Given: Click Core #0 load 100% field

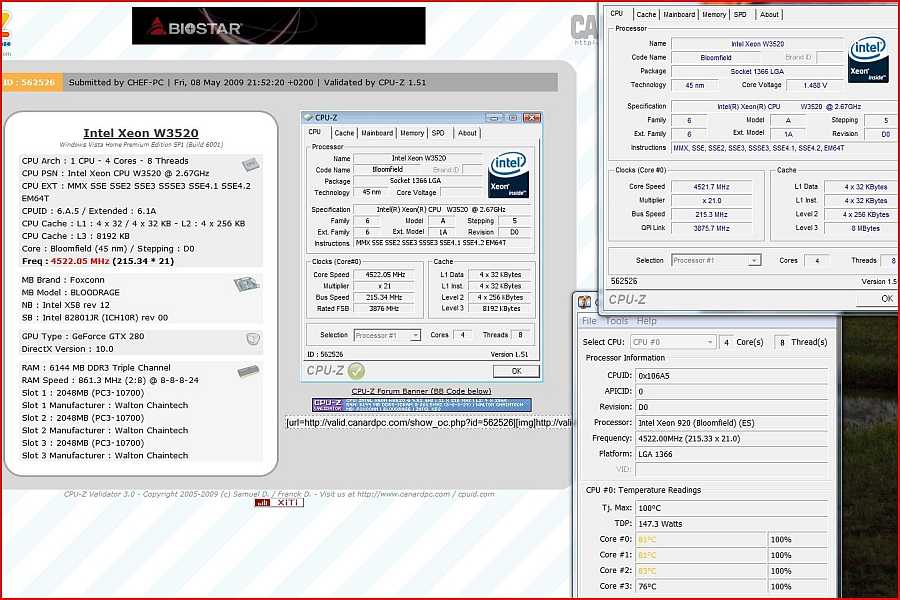Looking at the screenshot, I should coord(798,540).
